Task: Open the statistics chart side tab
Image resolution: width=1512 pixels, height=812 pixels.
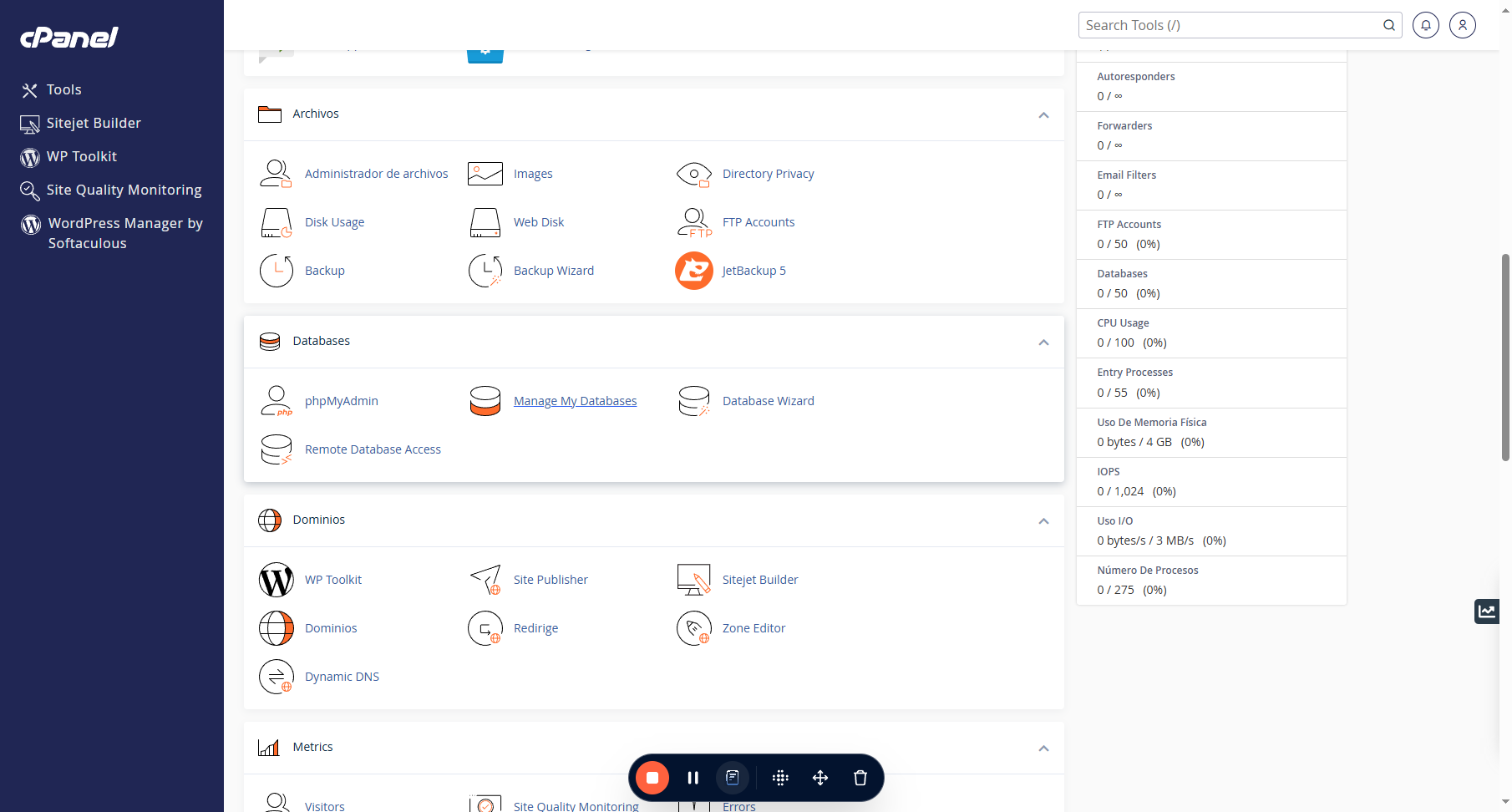Action: click(x=1487, y=612)
